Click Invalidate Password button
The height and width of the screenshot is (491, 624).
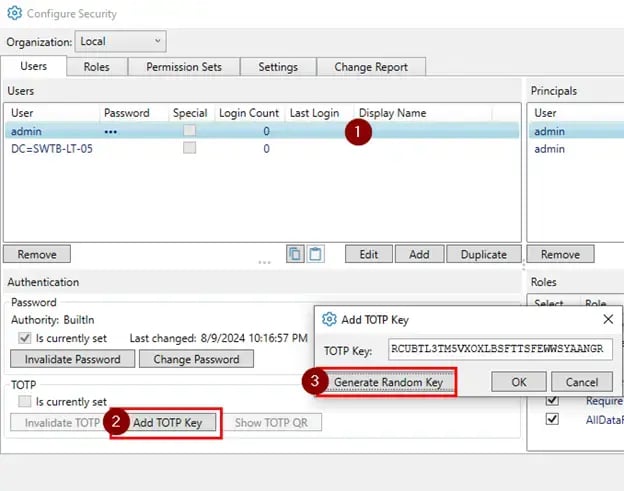[72, 359]
